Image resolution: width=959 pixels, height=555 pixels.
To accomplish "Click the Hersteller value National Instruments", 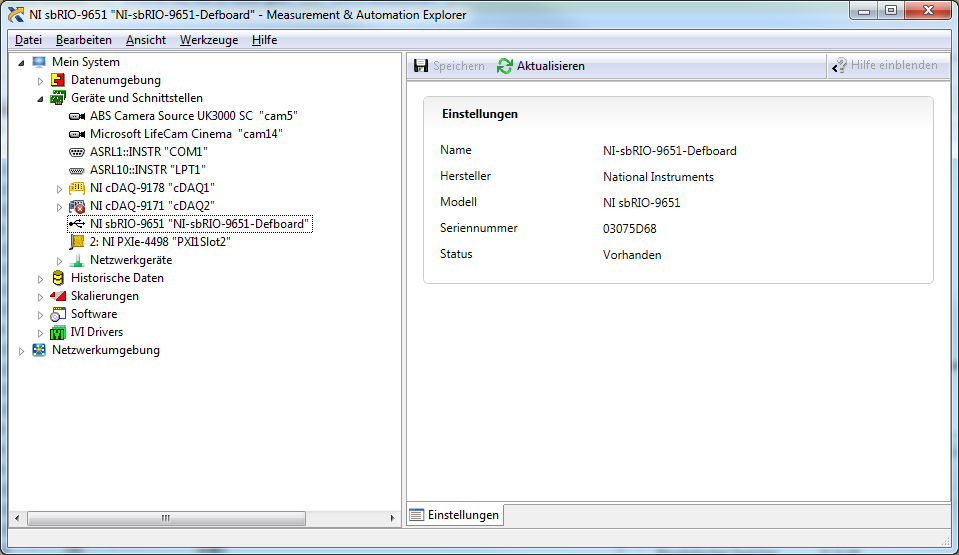I will click(658, 177).
